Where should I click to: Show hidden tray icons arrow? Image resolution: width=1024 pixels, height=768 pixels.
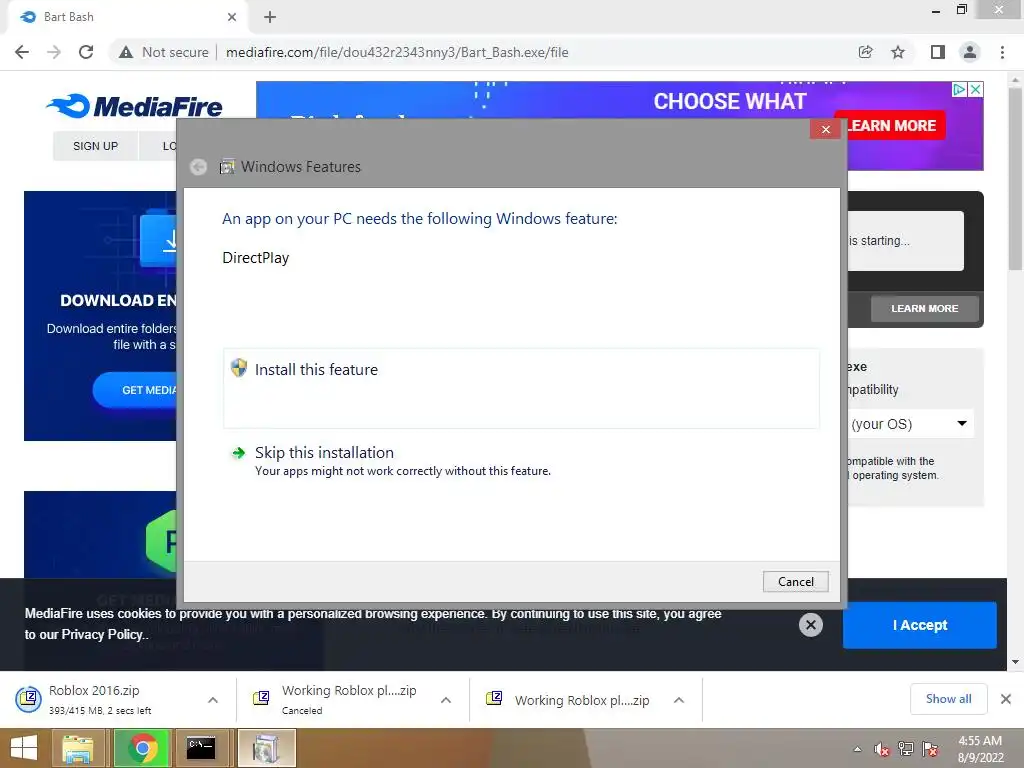[x=857, y=749]
